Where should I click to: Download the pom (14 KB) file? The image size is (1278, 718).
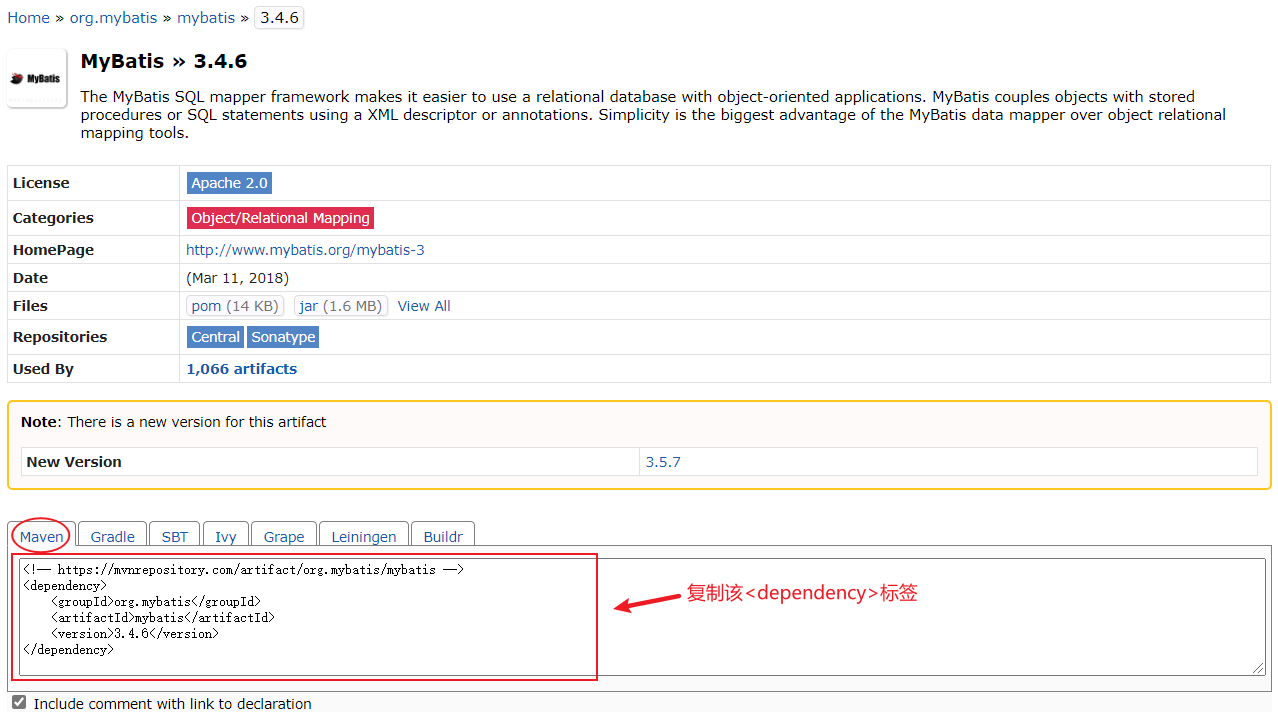(x=235, y=306)
